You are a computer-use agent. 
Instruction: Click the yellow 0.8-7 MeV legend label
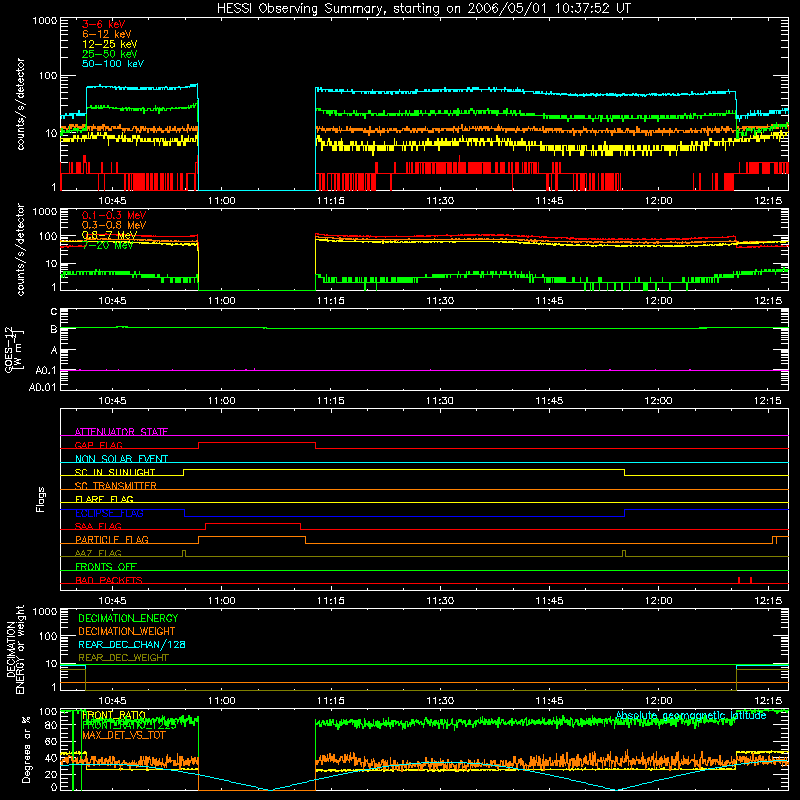[x=109, y=235]
